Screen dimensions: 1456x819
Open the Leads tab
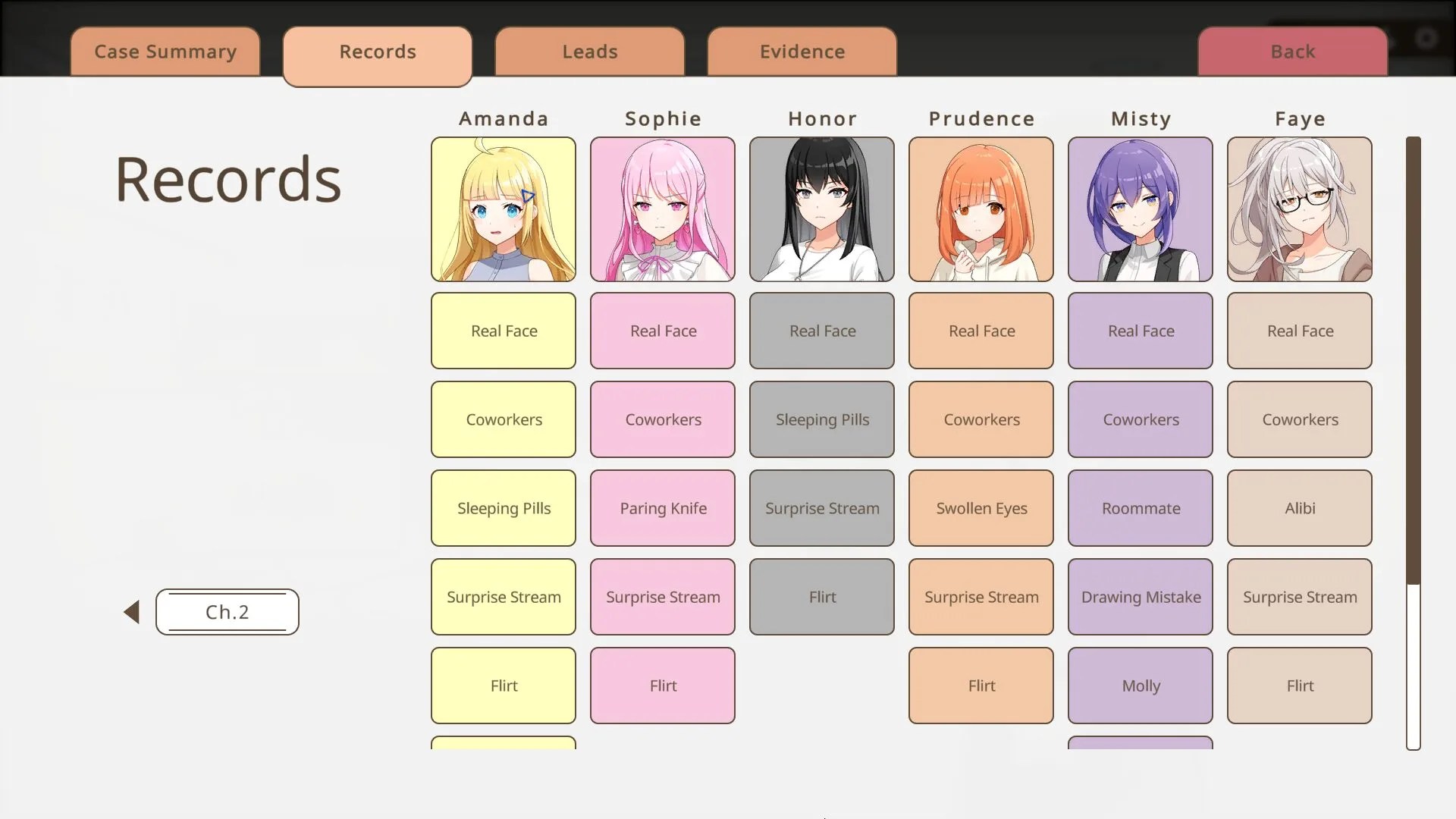coord(590,52)
